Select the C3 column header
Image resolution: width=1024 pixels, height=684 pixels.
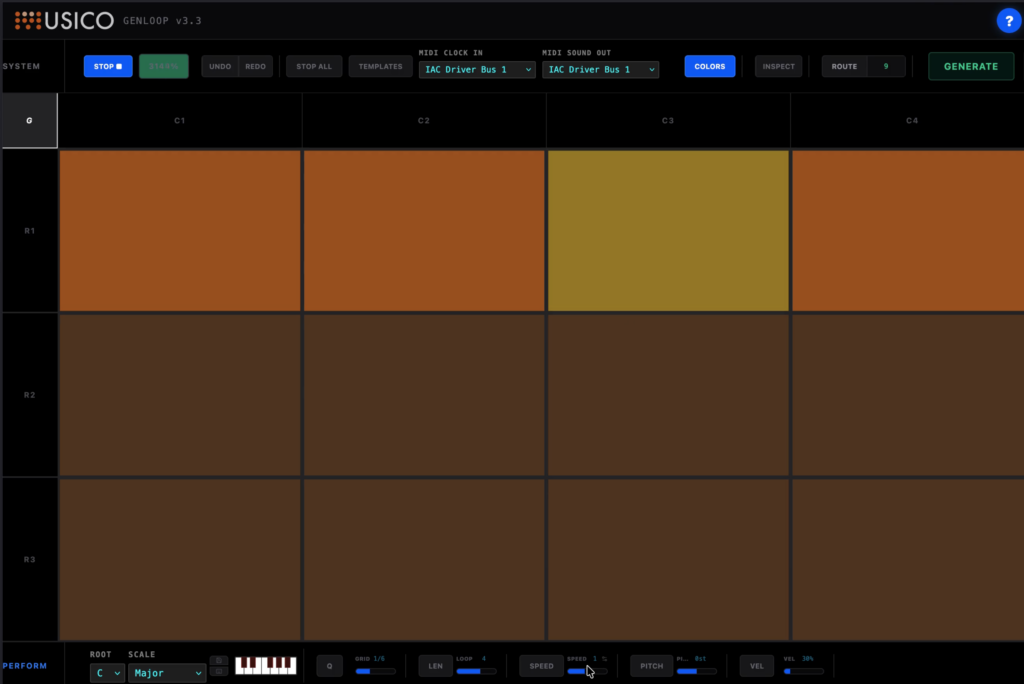click(x=668, y=121)
